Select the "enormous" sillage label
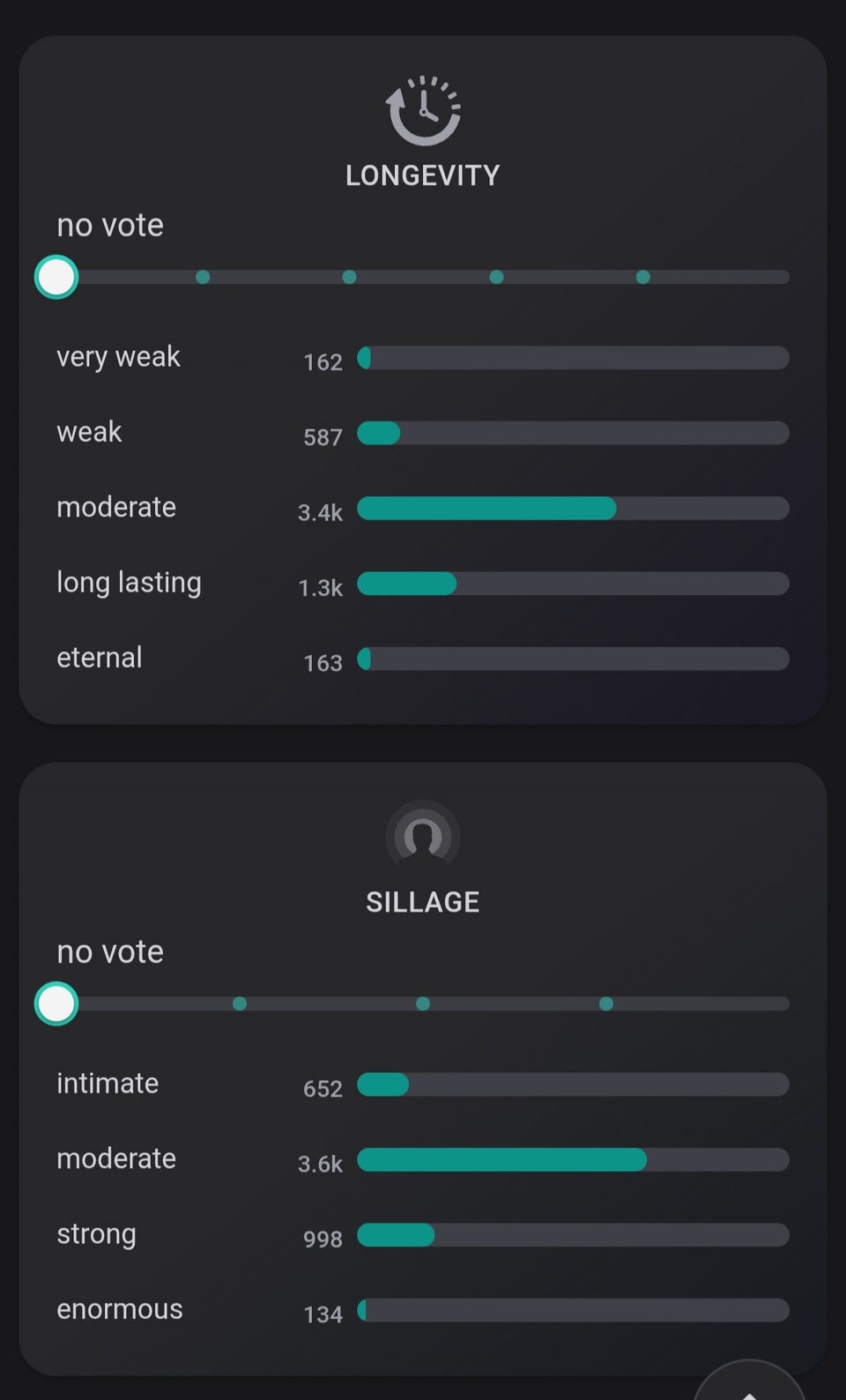The image size is (846, 1400). pos(120,1309)
